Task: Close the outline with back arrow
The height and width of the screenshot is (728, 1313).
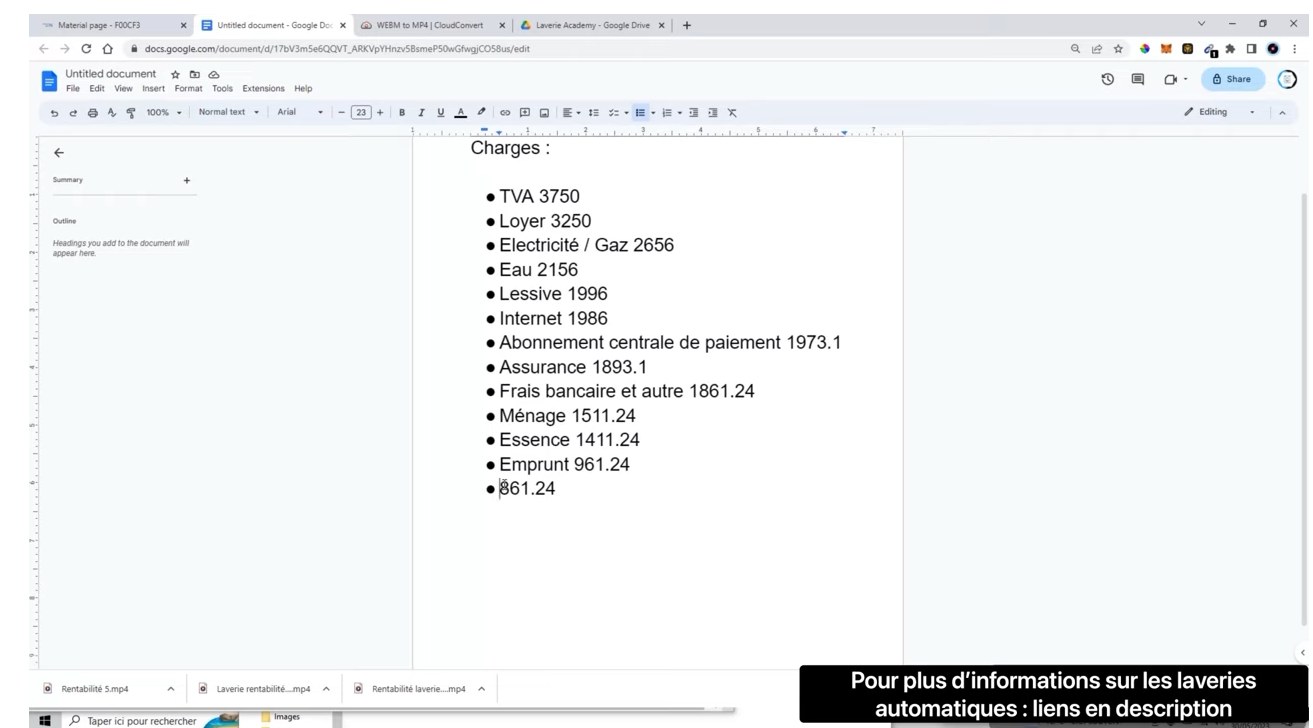Action: (59, 153)
